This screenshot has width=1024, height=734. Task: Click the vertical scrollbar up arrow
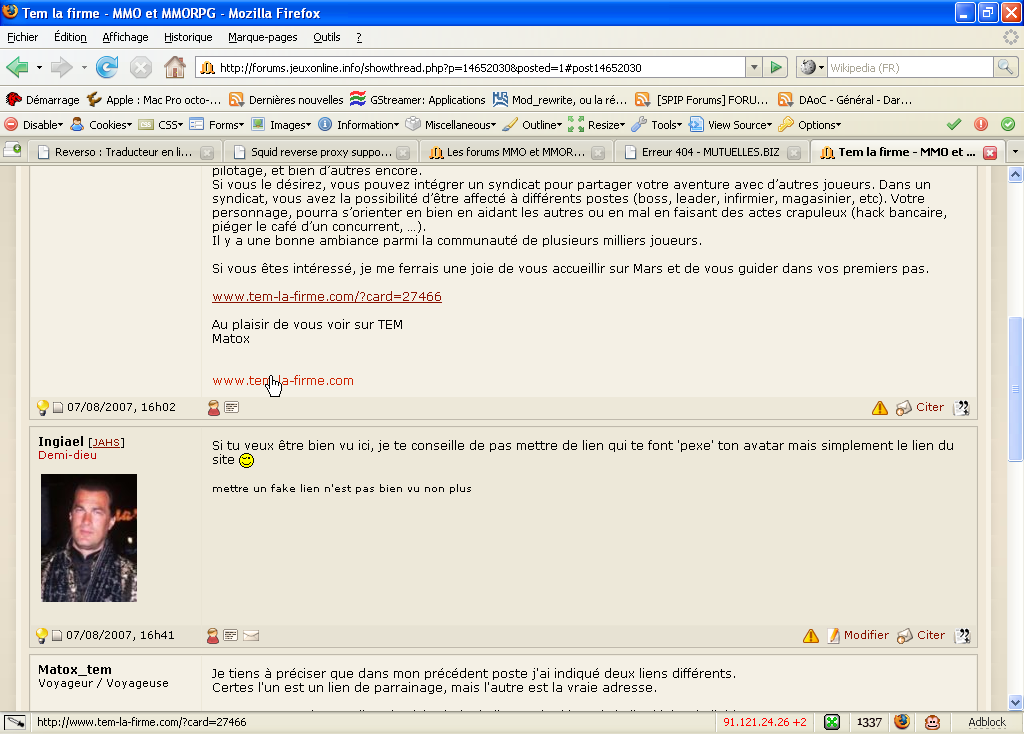(1015, 174)
